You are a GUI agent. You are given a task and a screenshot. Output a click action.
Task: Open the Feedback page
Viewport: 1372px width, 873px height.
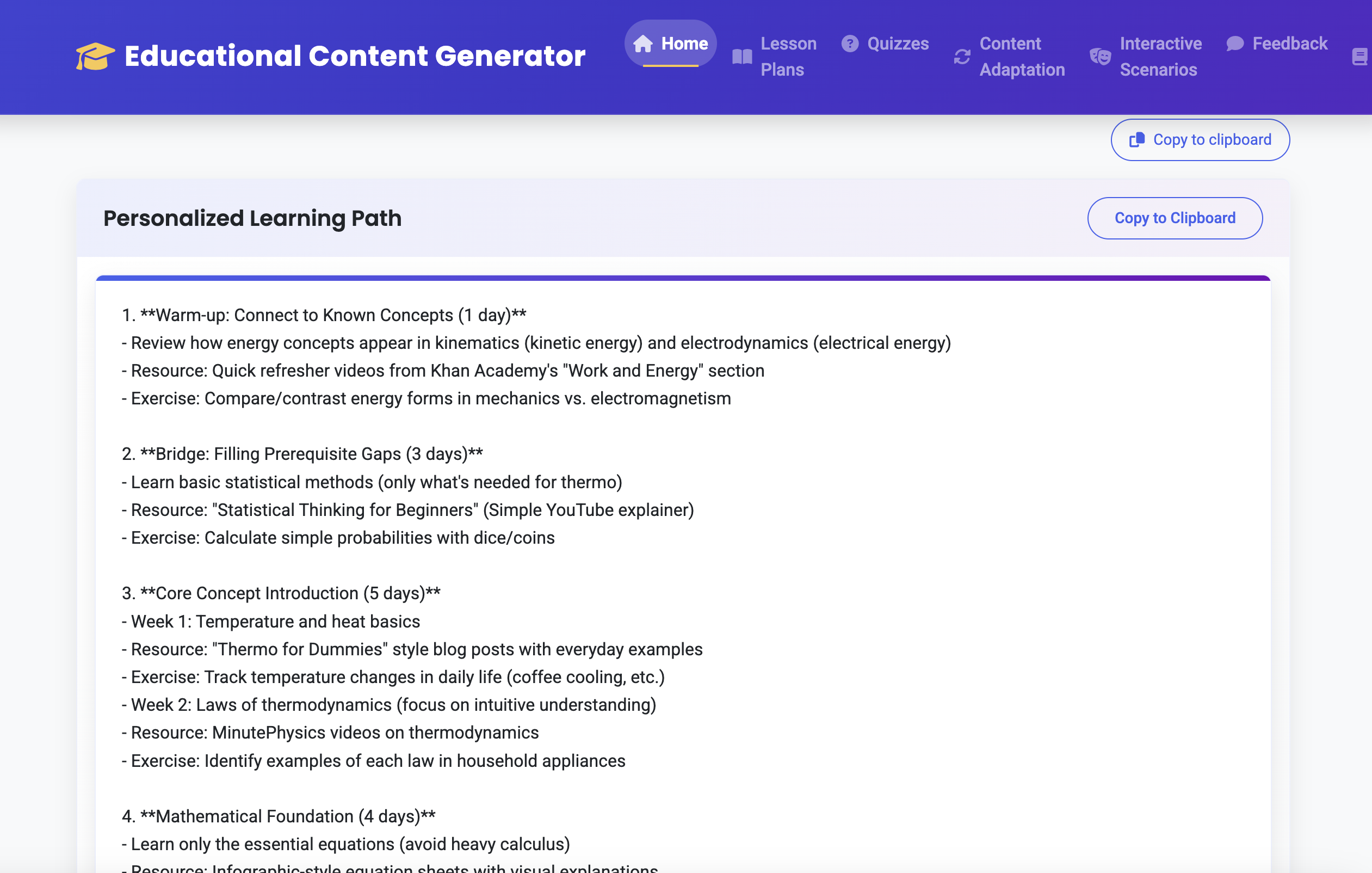point(1289,44)
